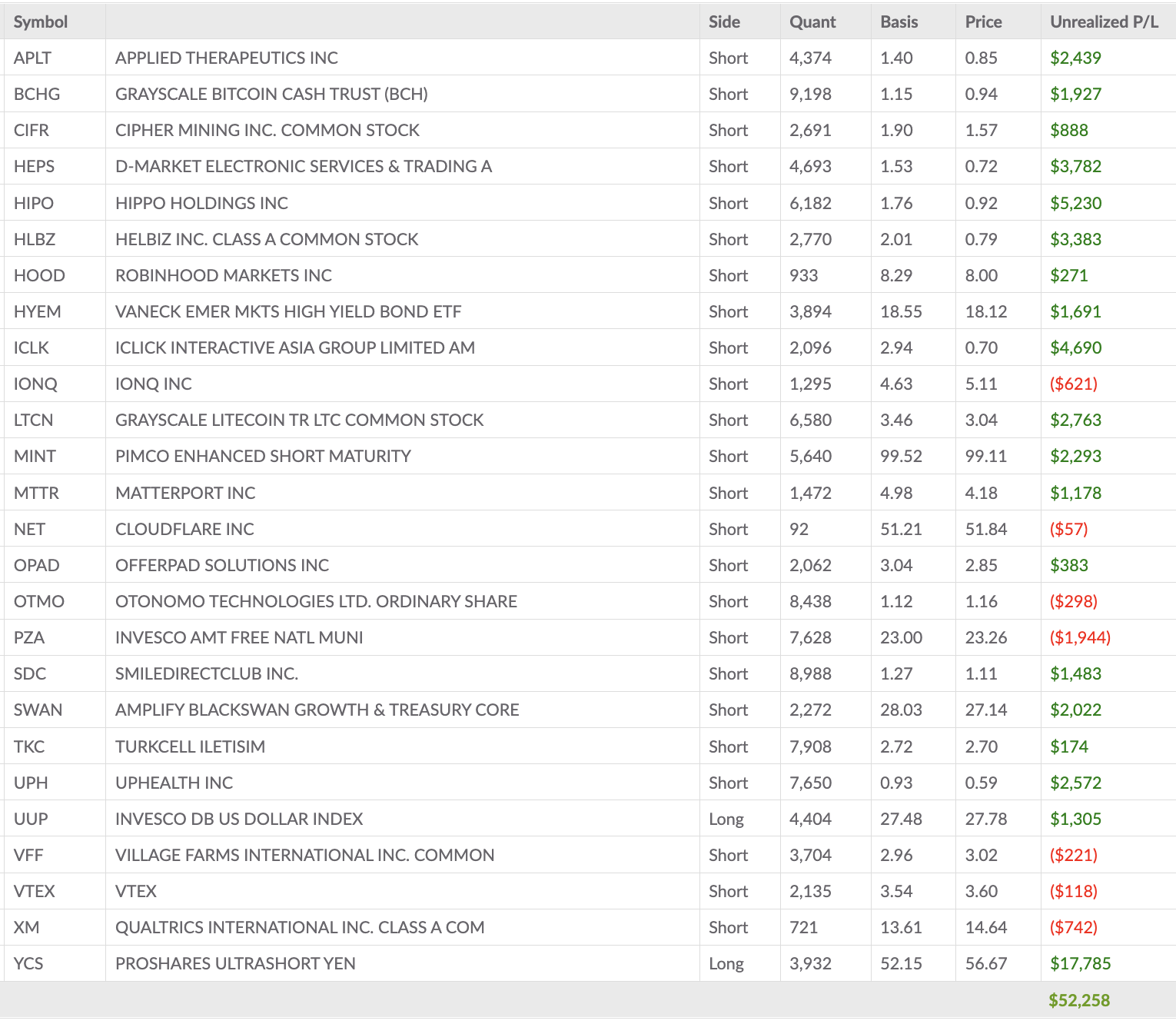Click OTONOMO TECHNOLOGIES LTD. ORDINARY SHARE
The height and width of the screenshot is (1024, 1176).
point(316,601)
